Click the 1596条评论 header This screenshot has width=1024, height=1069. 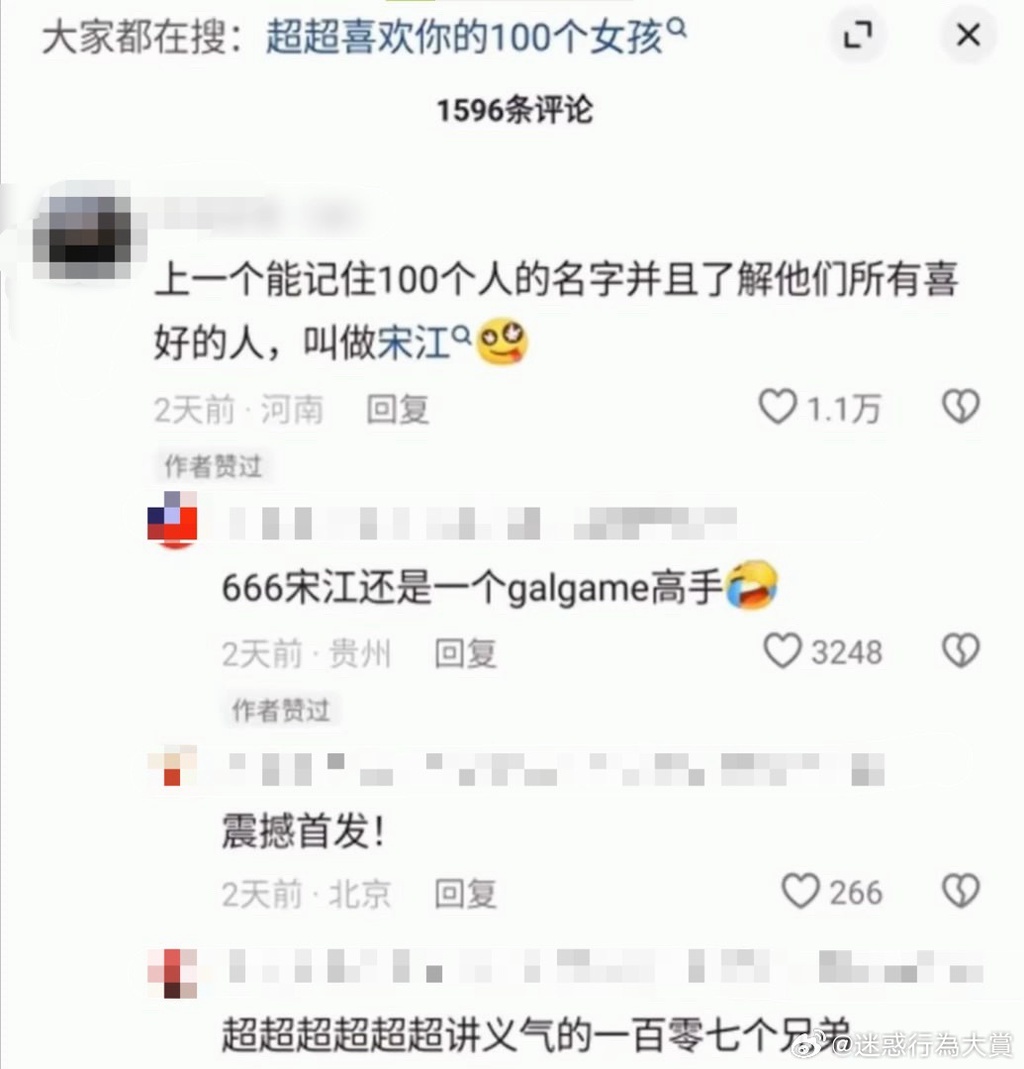pyautogui.click(x=515, y=110)
